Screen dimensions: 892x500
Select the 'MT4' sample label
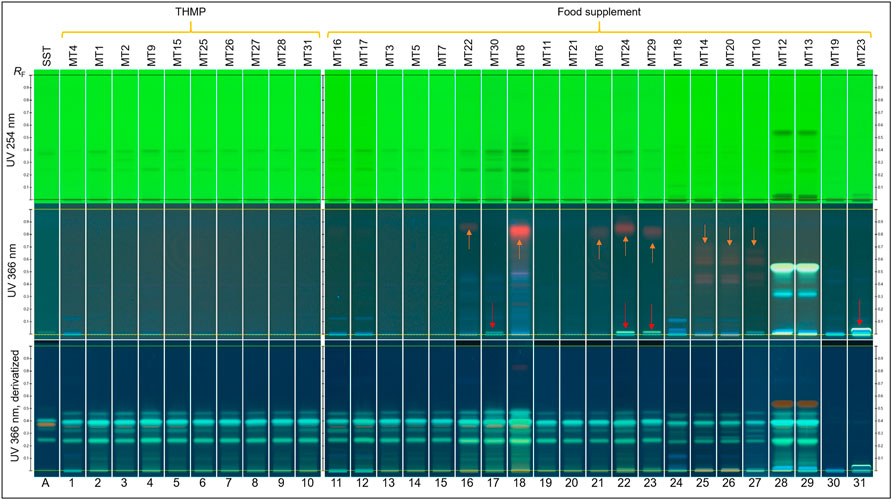(x=73, y=56)
